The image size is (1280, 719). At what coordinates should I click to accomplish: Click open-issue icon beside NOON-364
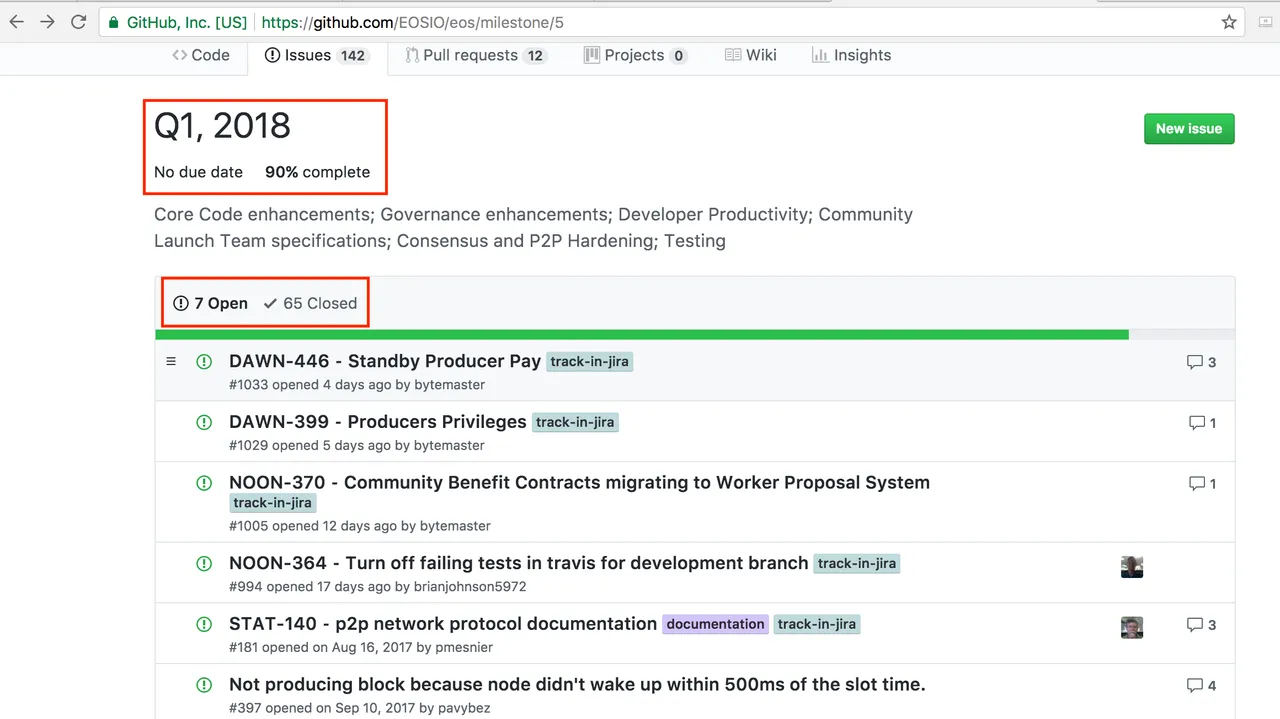[x=204, y=564]
